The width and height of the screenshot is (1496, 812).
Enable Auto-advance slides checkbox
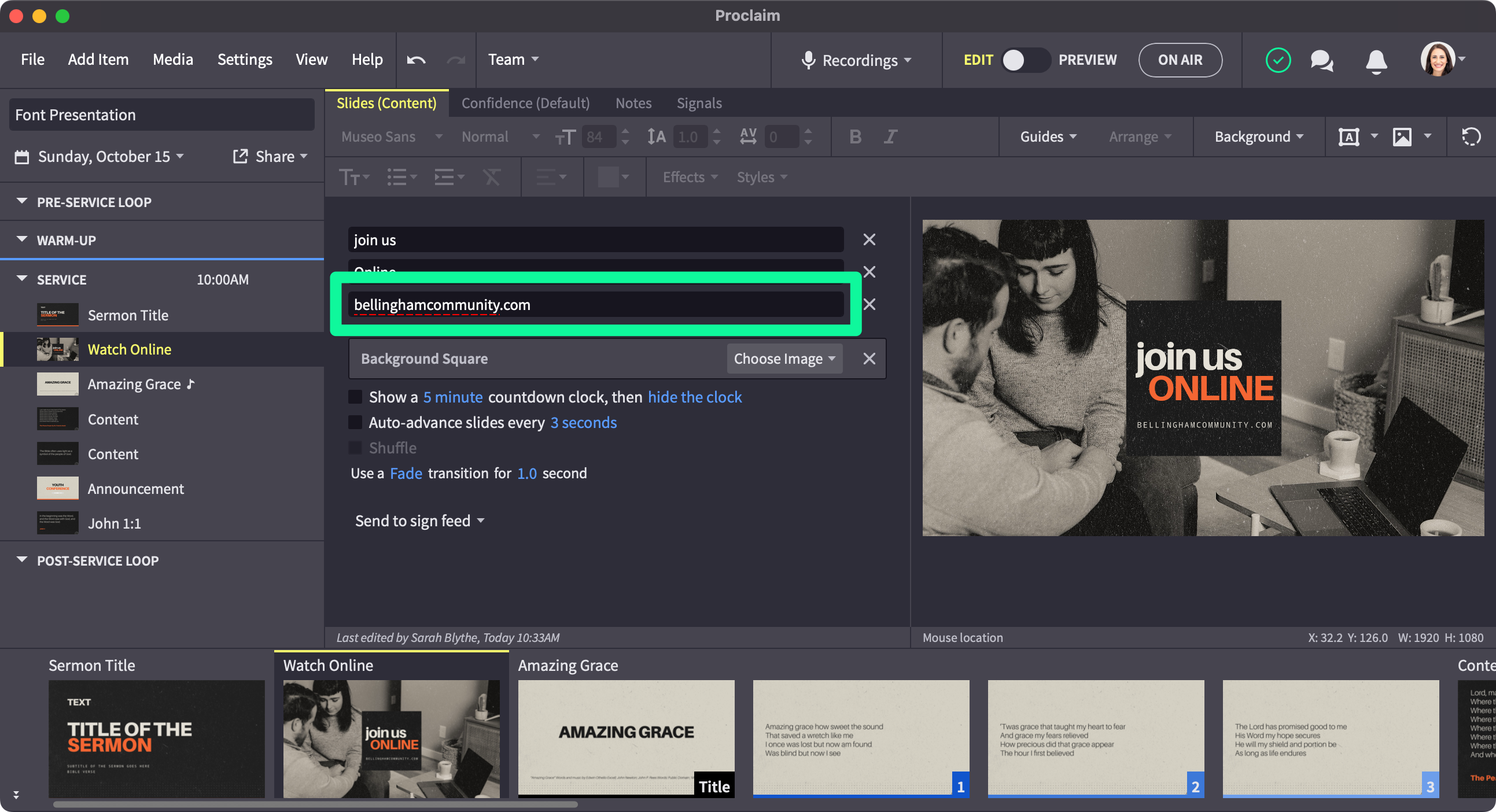coord(355,423)
